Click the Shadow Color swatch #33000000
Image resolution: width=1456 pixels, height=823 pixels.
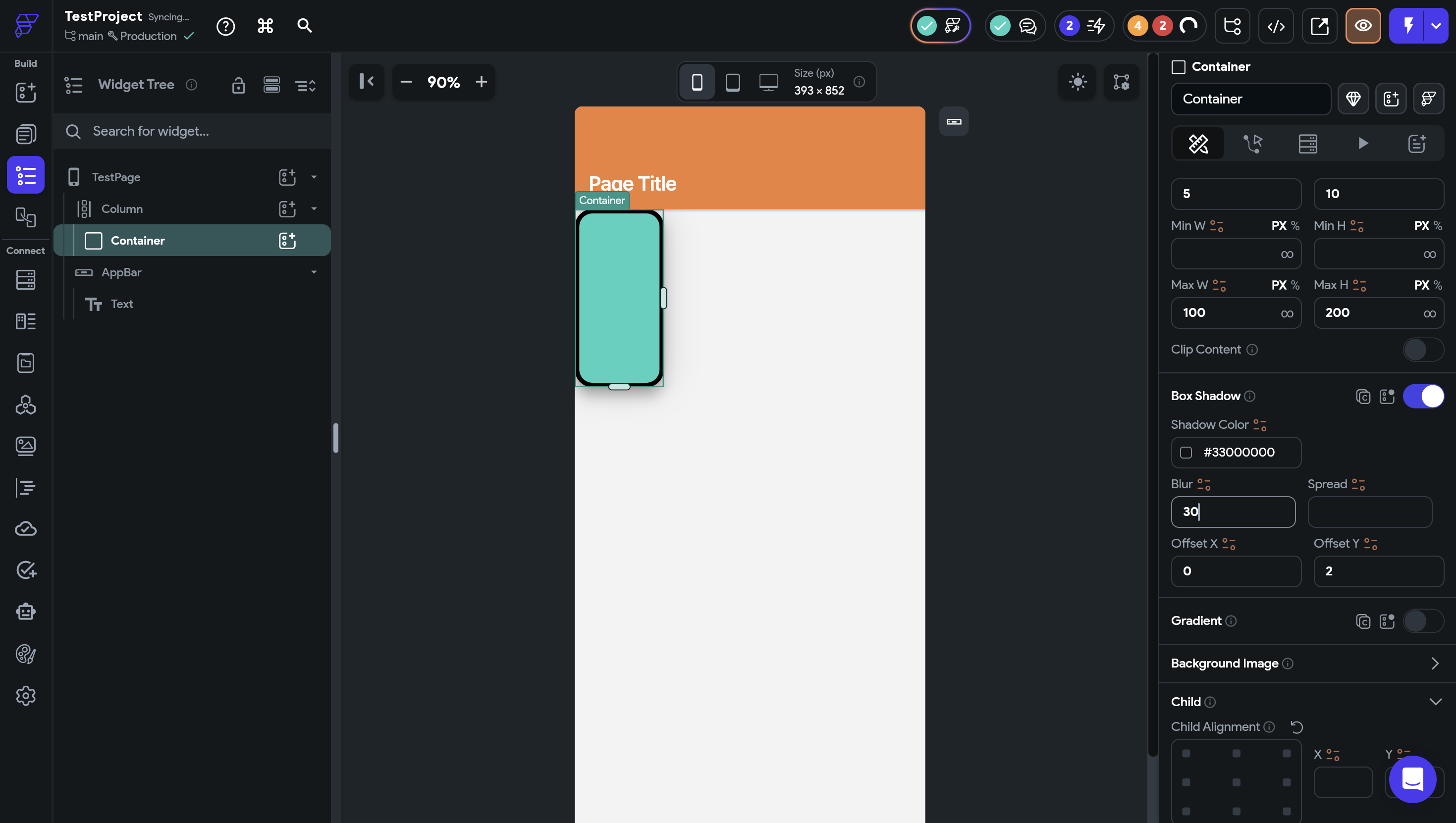[1186, 453]
